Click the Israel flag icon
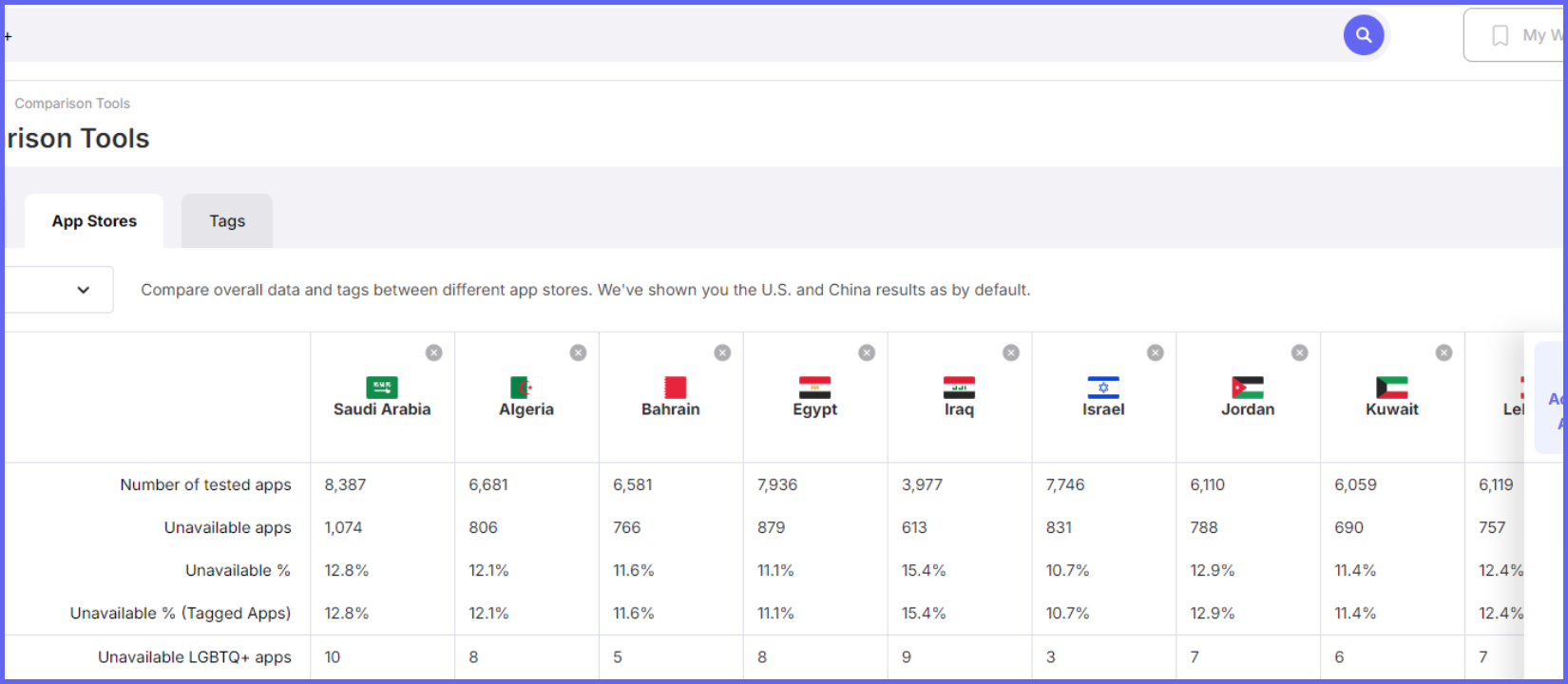The image size is (1568, 684). 1103,387
